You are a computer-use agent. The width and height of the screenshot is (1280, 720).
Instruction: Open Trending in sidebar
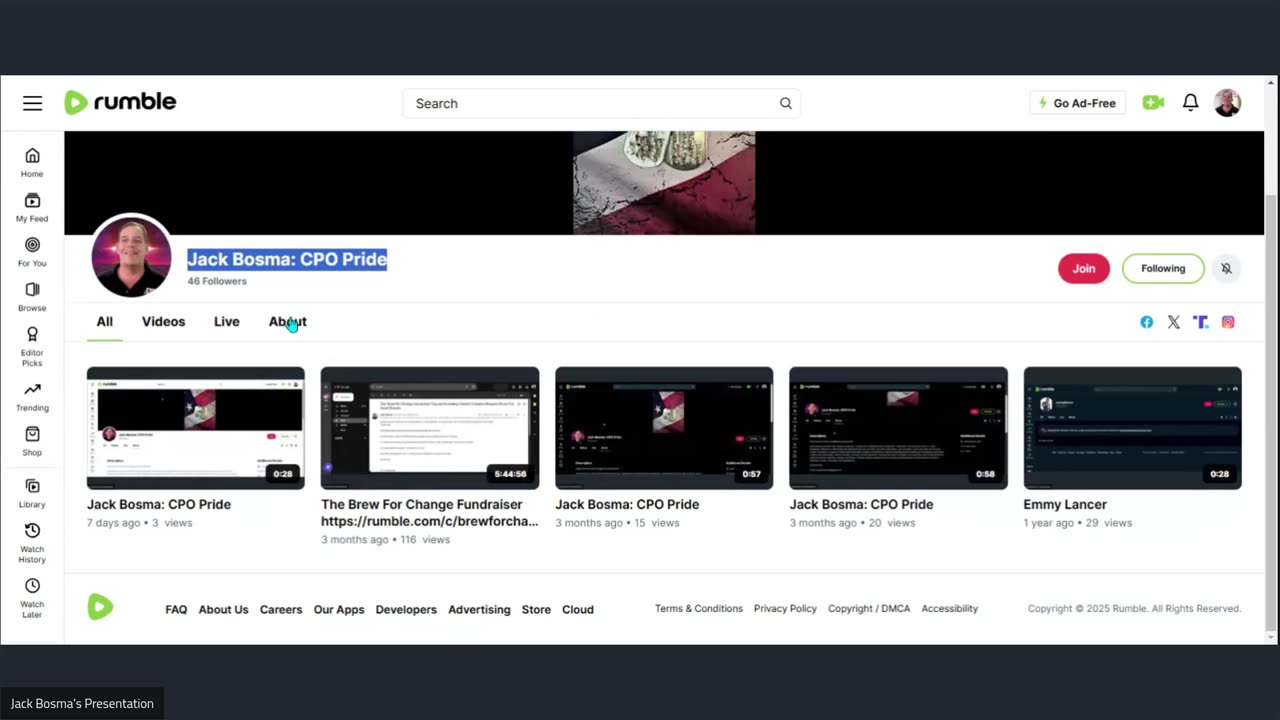32,397
